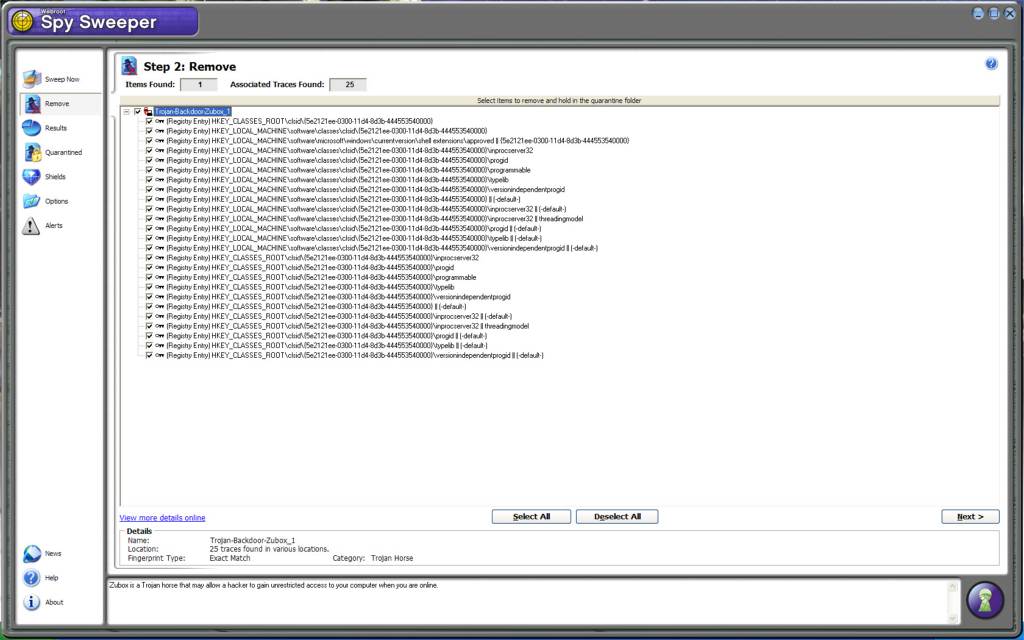Uncheck HKEY_CLASSES_ROOT \typelib row checkbox (no default)

click(149, 287)
